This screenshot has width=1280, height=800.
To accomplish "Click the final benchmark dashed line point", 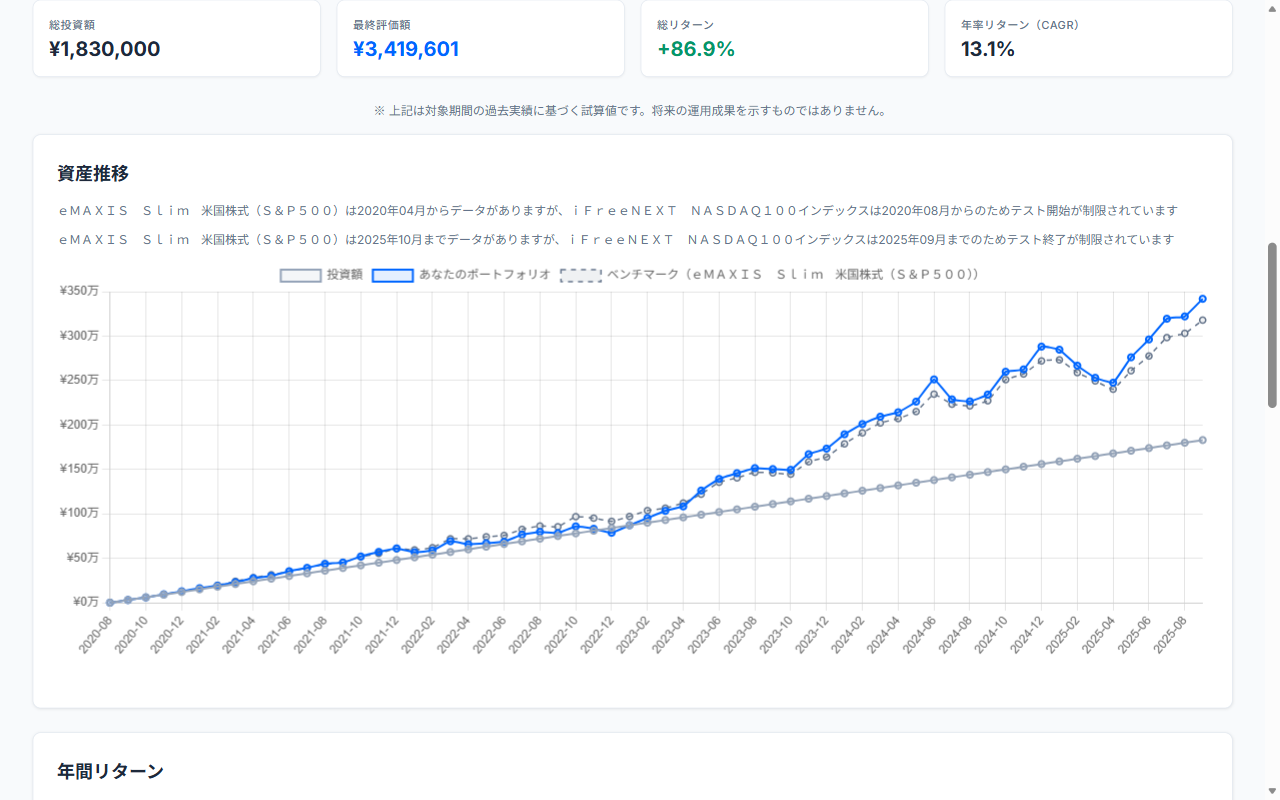I will click(x=1202, y=320).
